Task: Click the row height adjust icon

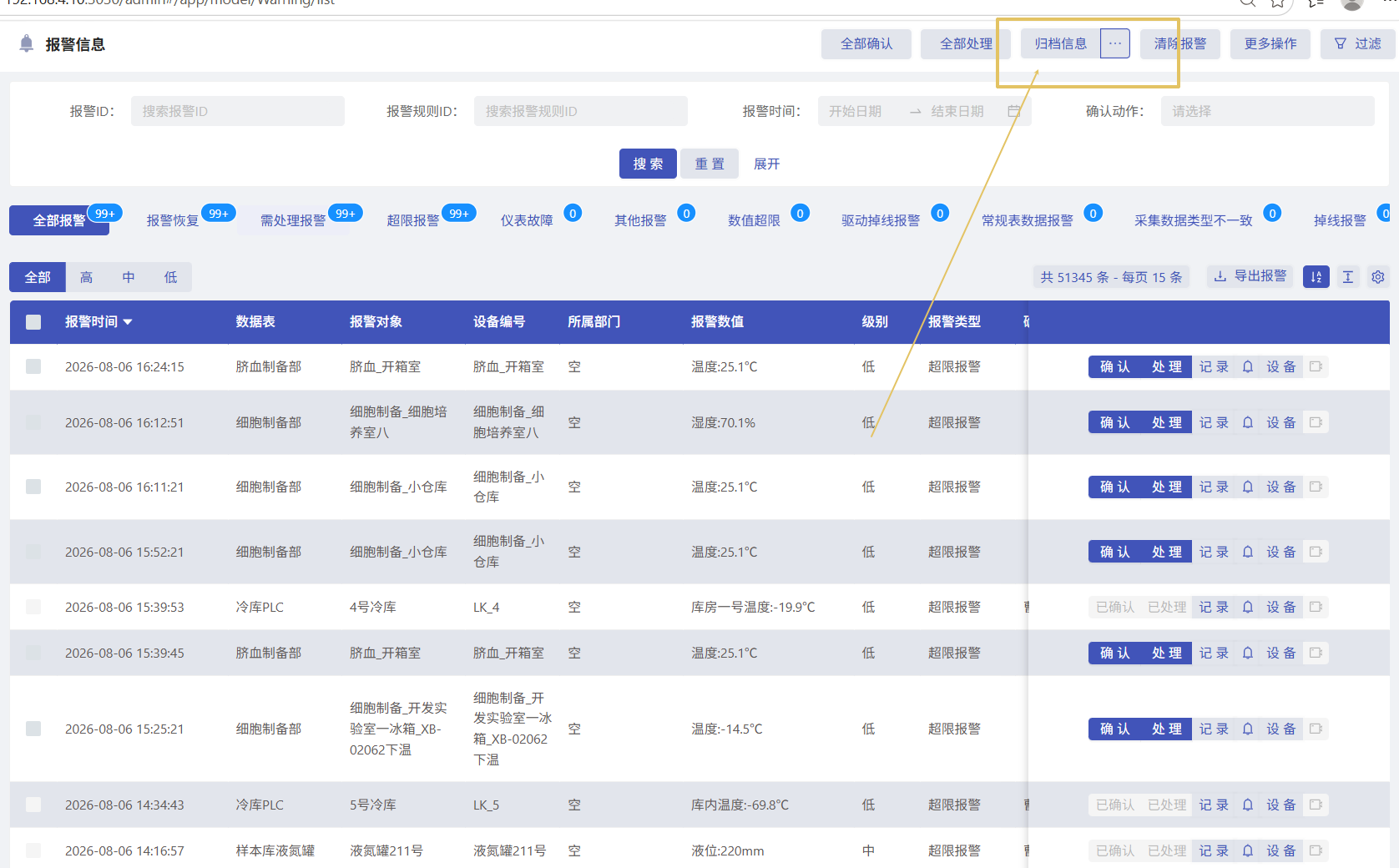Action: pyautogui.click(x=1348, y=277)
